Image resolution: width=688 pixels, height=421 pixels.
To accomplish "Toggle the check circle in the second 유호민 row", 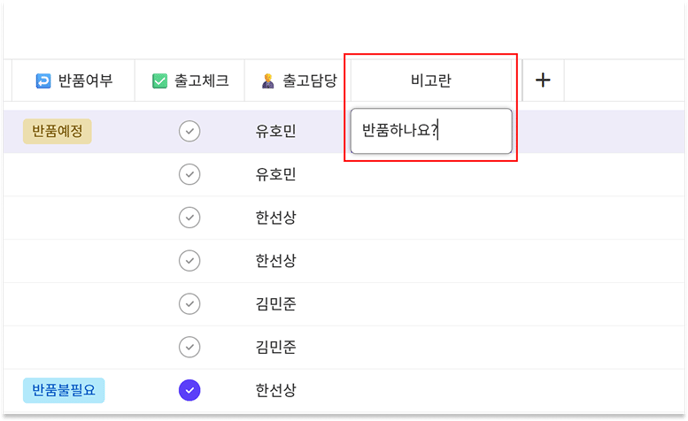I will (190, 174).
